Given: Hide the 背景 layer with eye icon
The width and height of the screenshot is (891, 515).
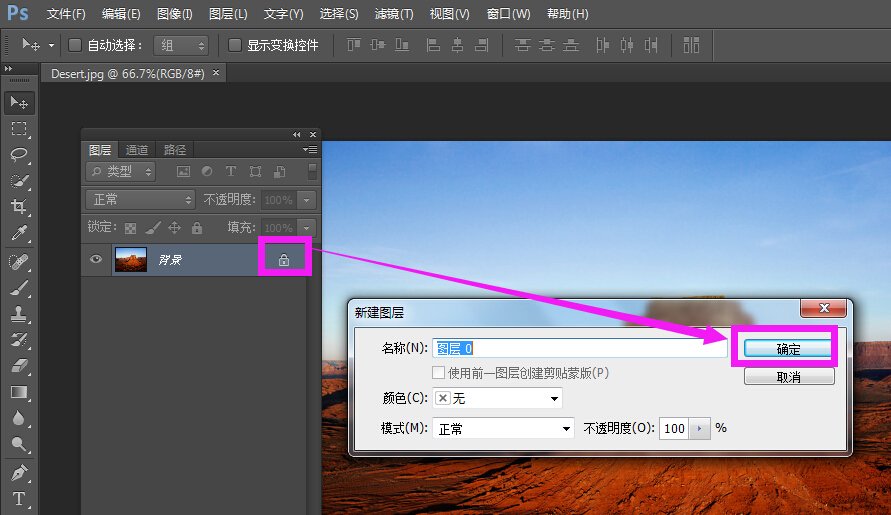Looking at the screenshot, I should [97, 260].
